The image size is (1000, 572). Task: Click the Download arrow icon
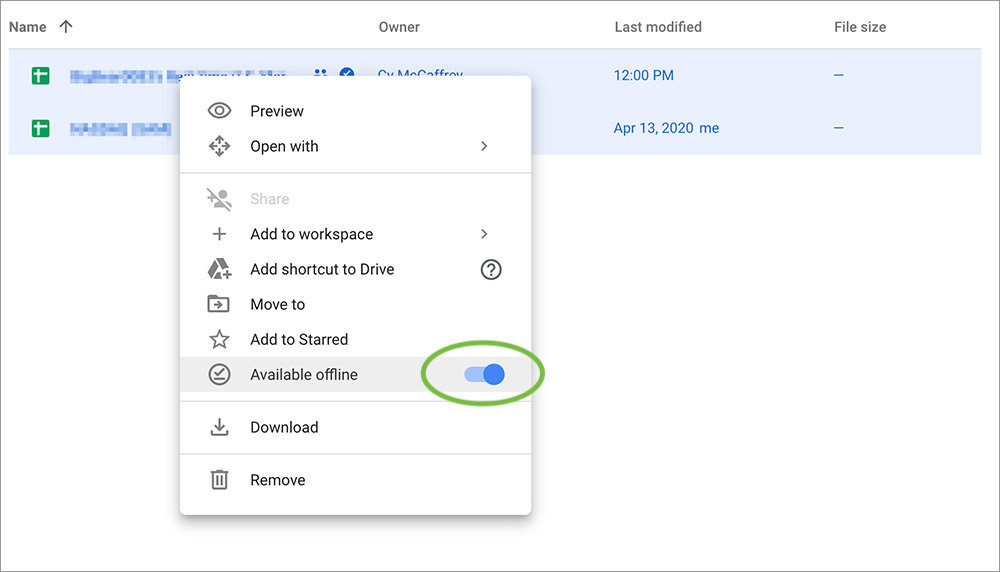tap(219, 427)
